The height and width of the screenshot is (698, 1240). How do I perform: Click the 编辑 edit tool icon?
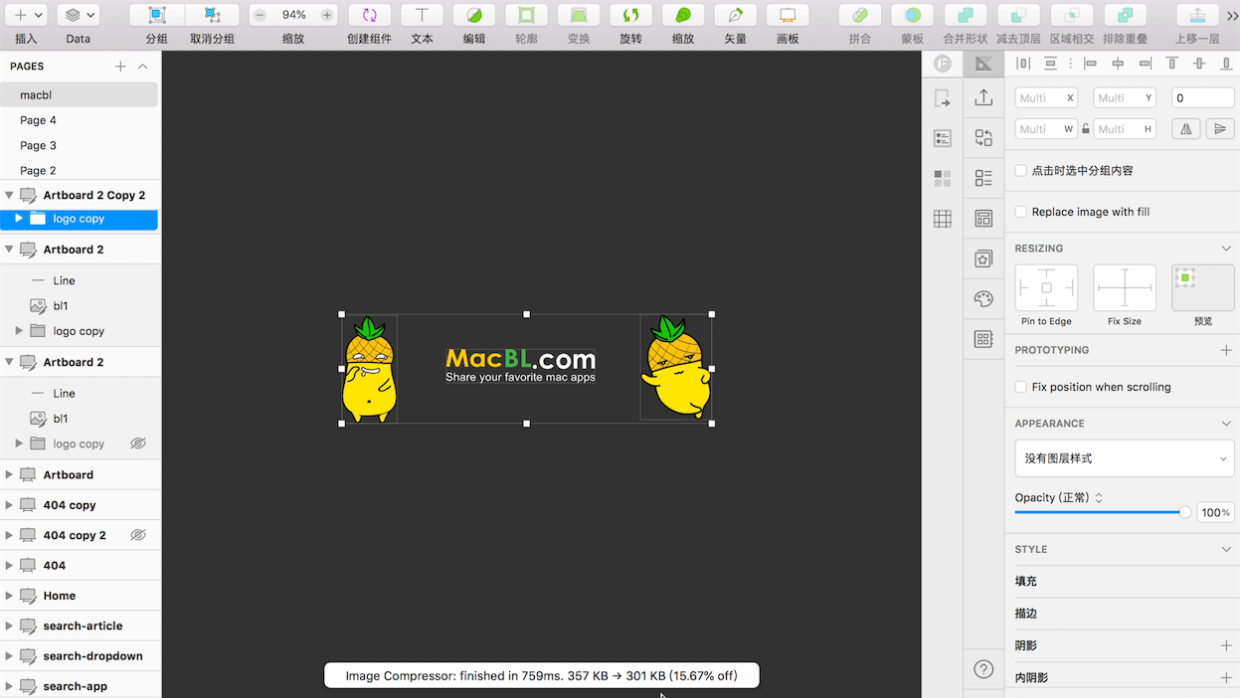coord(474,15)
